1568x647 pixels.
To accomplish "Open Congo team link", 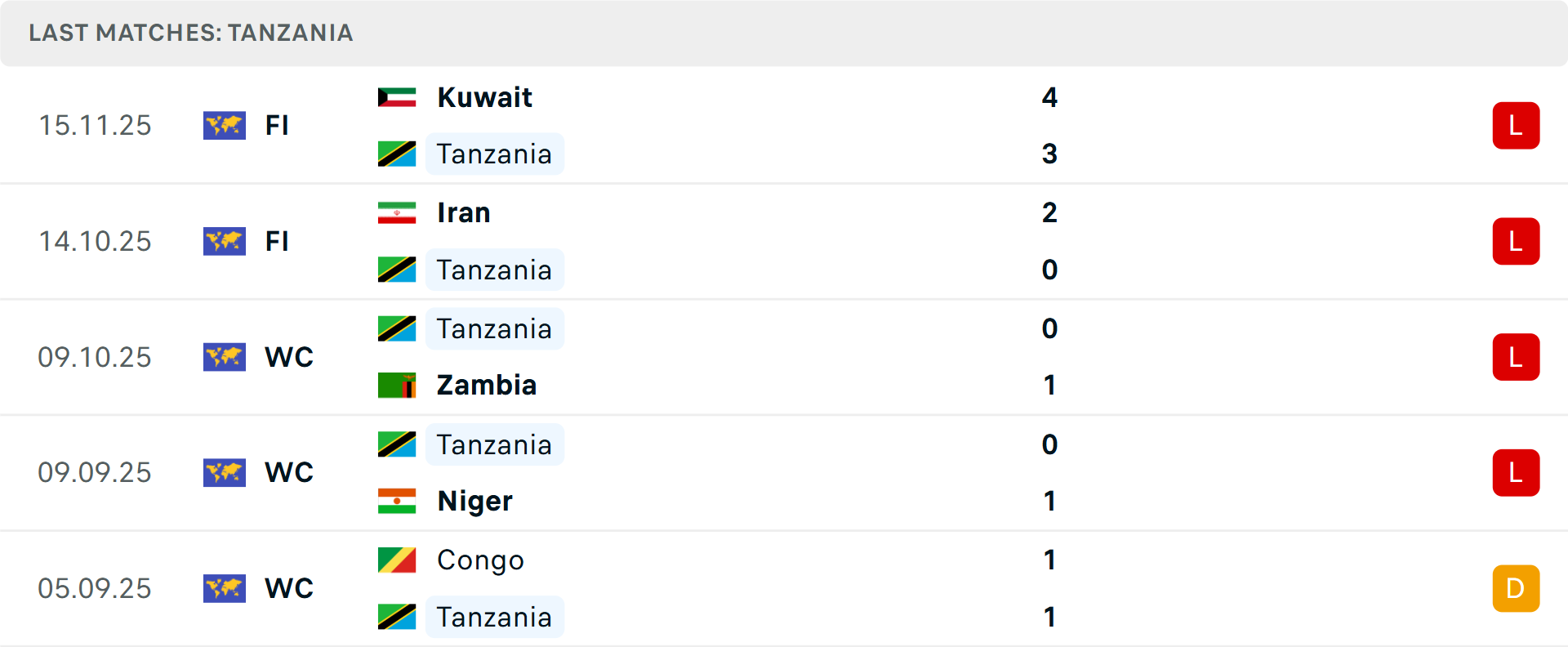I will [x=480, y=560].
